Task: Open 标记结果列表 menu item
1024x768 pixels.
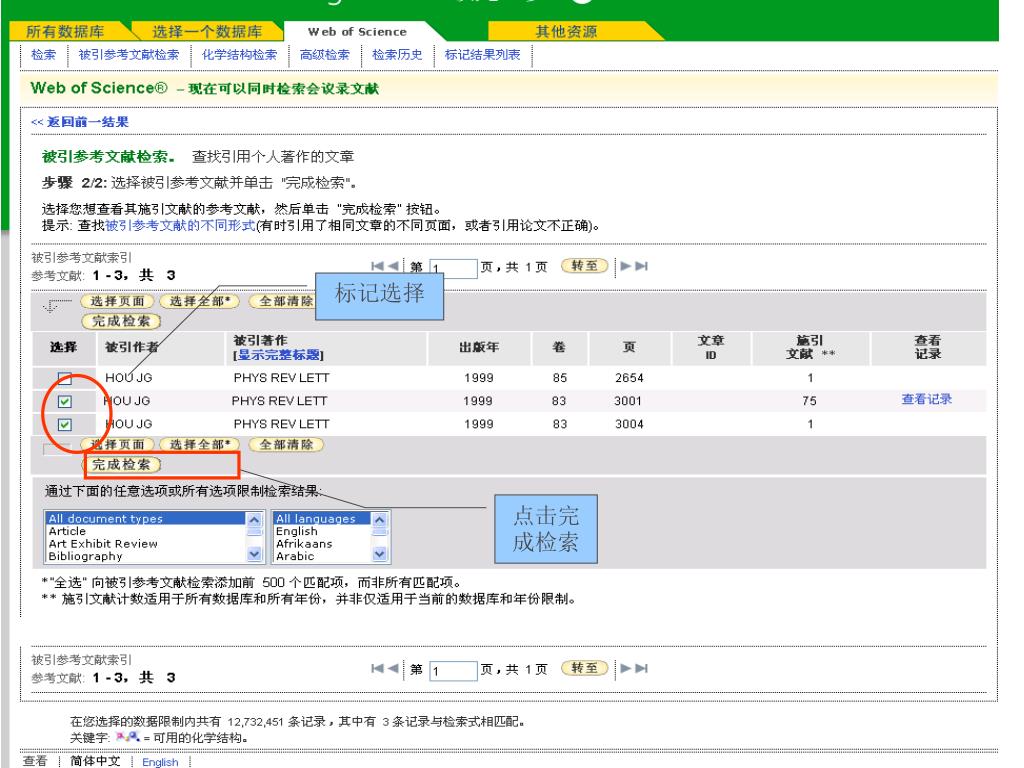Action: 483,55
